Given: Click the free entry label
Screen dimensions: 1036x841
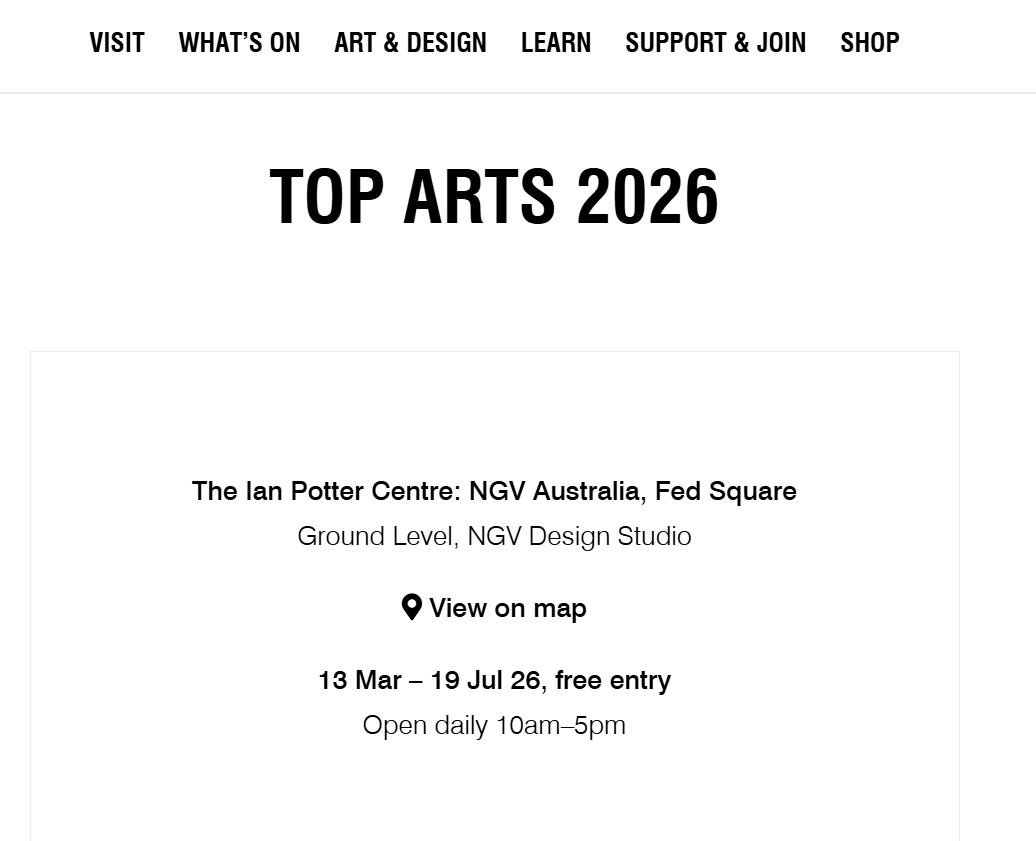Looking at the screenshot, I should (x=613, y=680).
